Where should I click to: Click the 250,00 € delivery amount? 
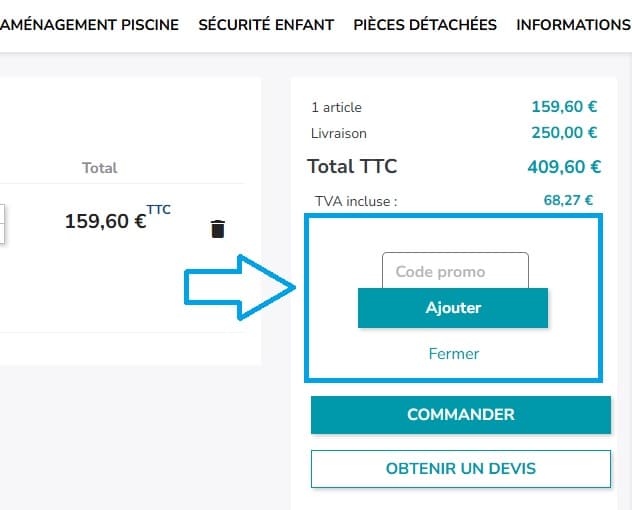[x=564, y=132]
